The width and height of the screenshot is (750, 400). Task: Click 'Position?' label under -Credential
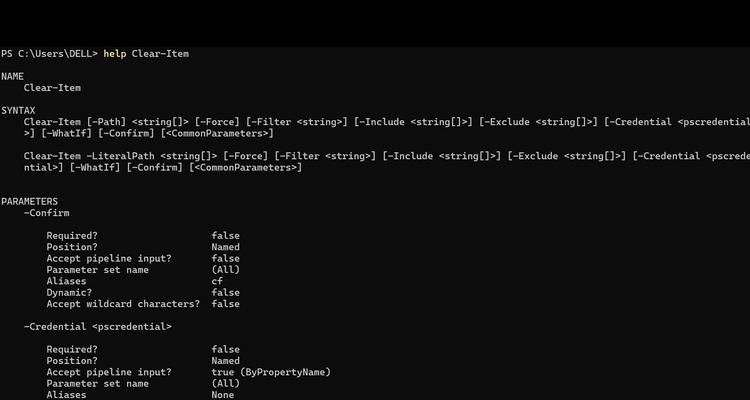72,361
